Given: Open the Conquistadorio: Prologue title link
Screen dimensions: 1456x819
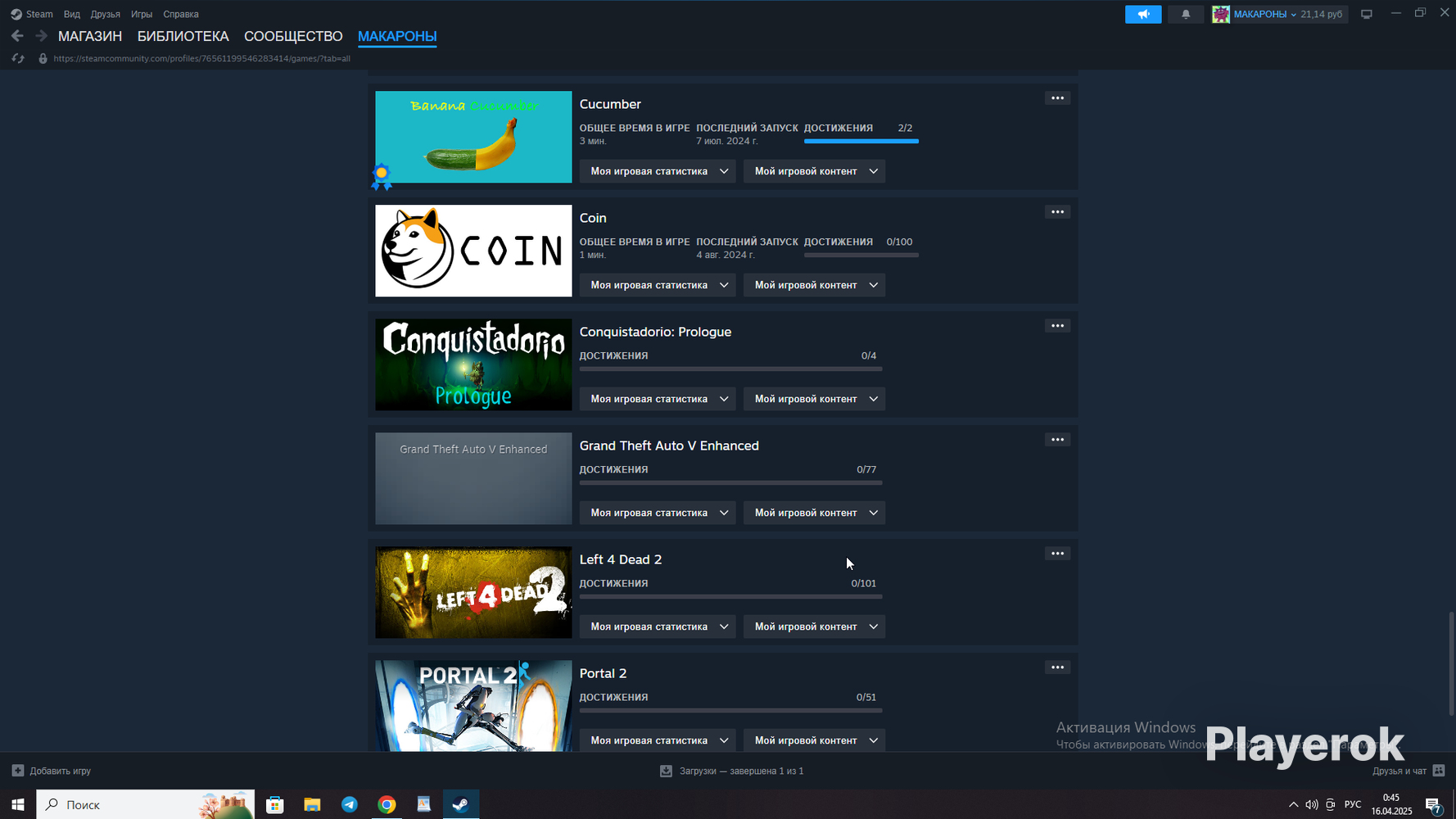Looking at the screenshot, I should click(x=655, y=332).
